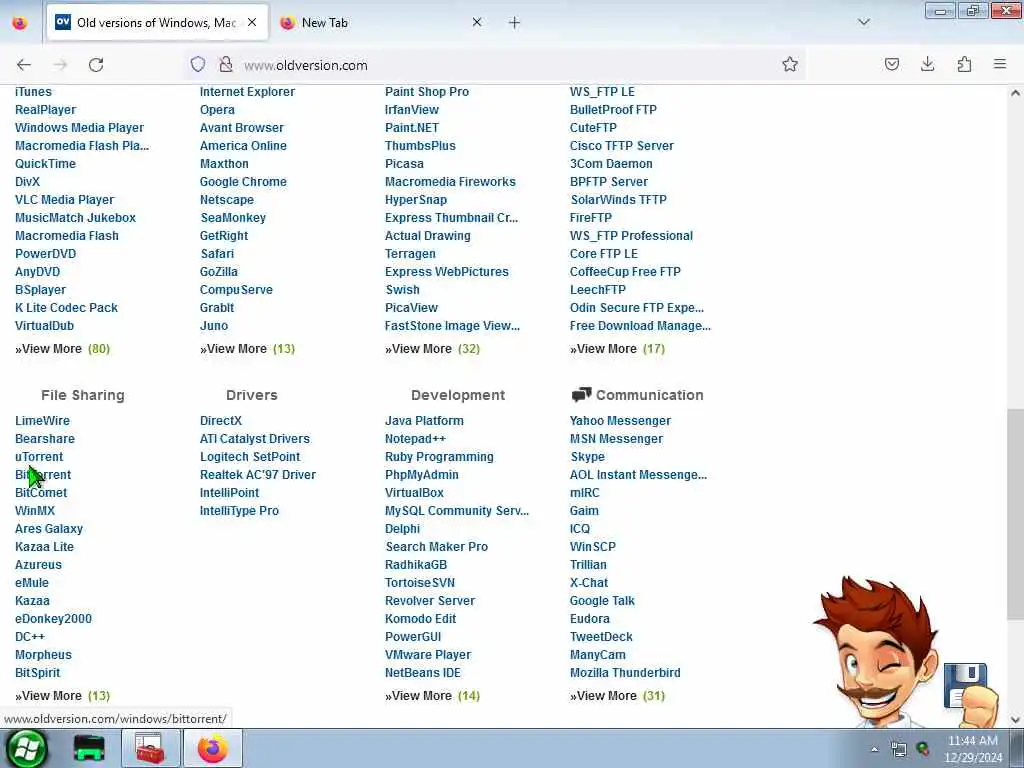This screenshot has width=1024, height=768.
Task: Open the Extensions puzzle icon
Action: [x=964, y=64]
